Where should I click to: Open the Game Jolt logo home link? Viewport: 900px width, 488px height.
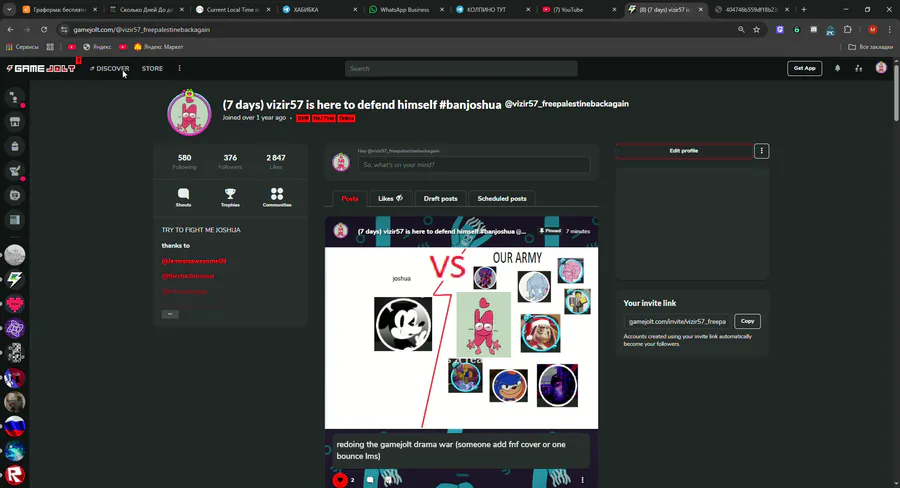point(41,68)
